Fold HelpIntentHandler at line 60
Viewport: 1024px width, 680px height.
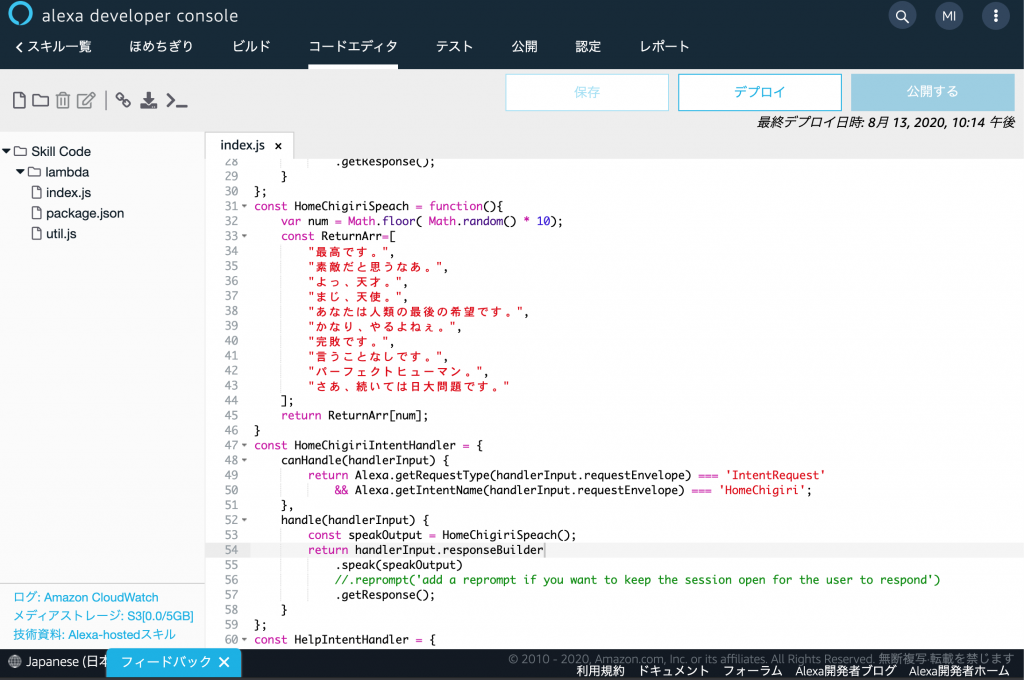tap(244, 640)
